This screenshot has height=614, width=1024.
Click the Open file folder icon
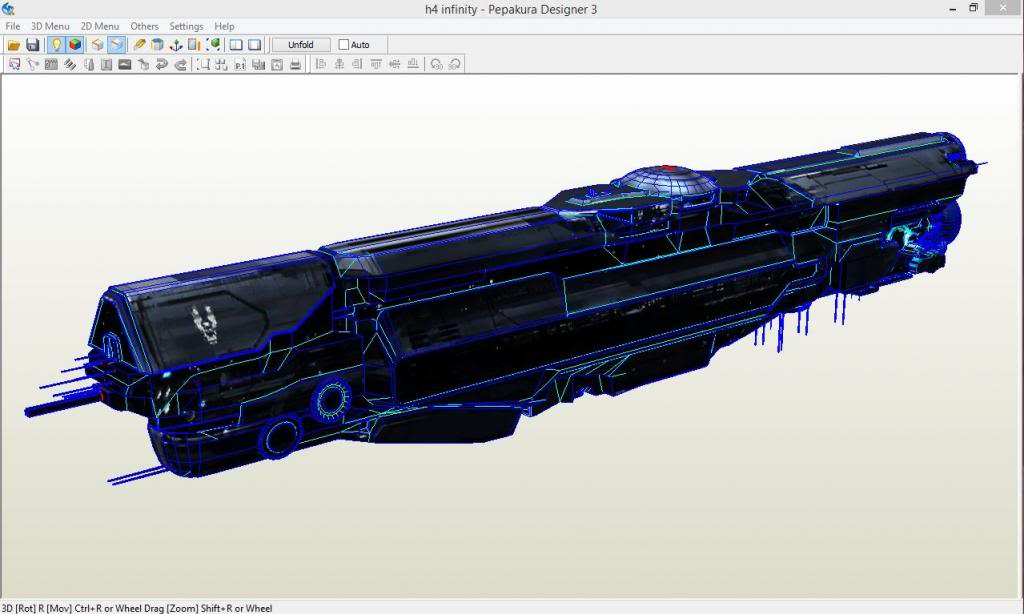[14, 44]
